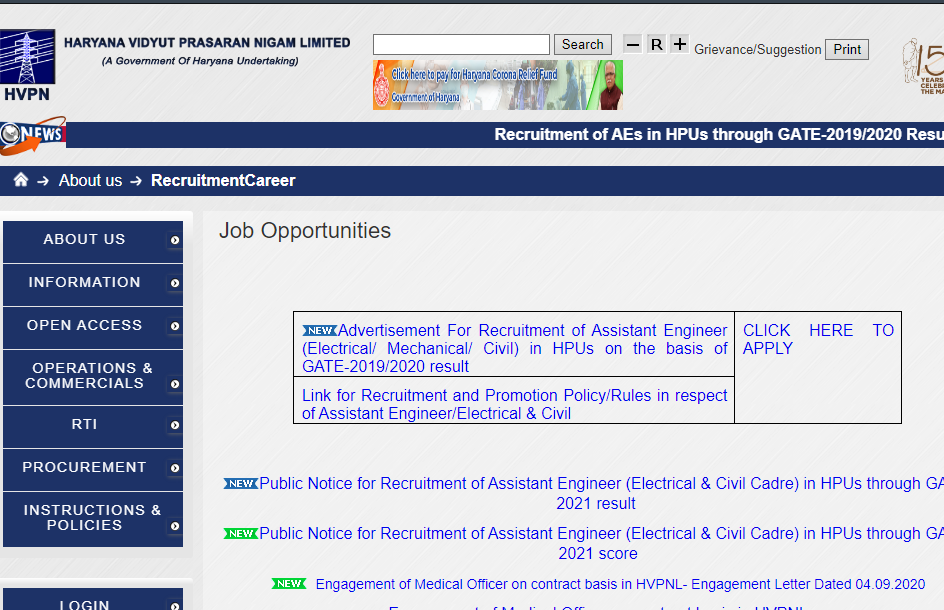
Task: Open the ABOUT US menu item
Action: 93,241
